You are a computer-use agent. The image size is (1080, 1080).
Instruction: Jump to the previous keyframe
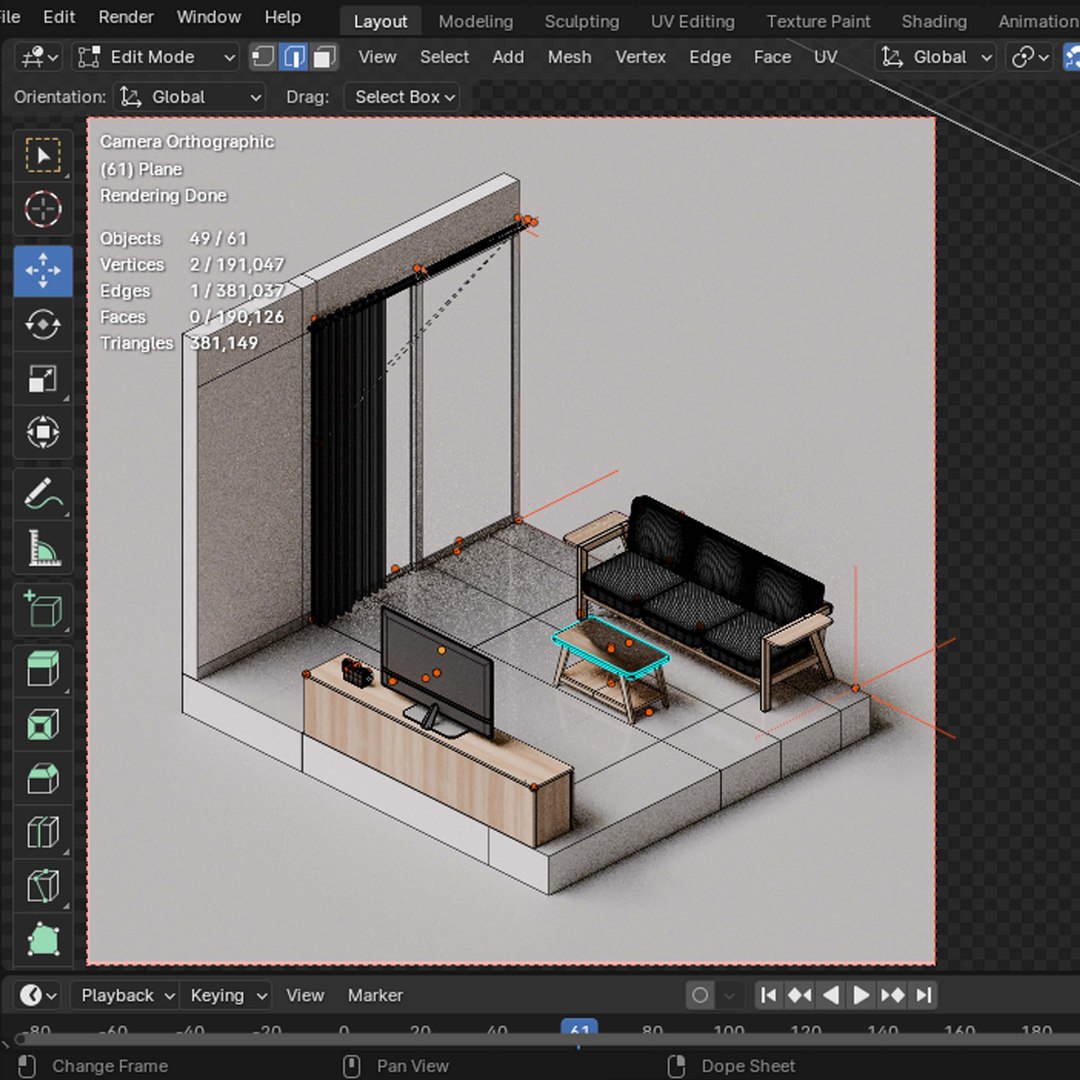(x=800, y=995)
